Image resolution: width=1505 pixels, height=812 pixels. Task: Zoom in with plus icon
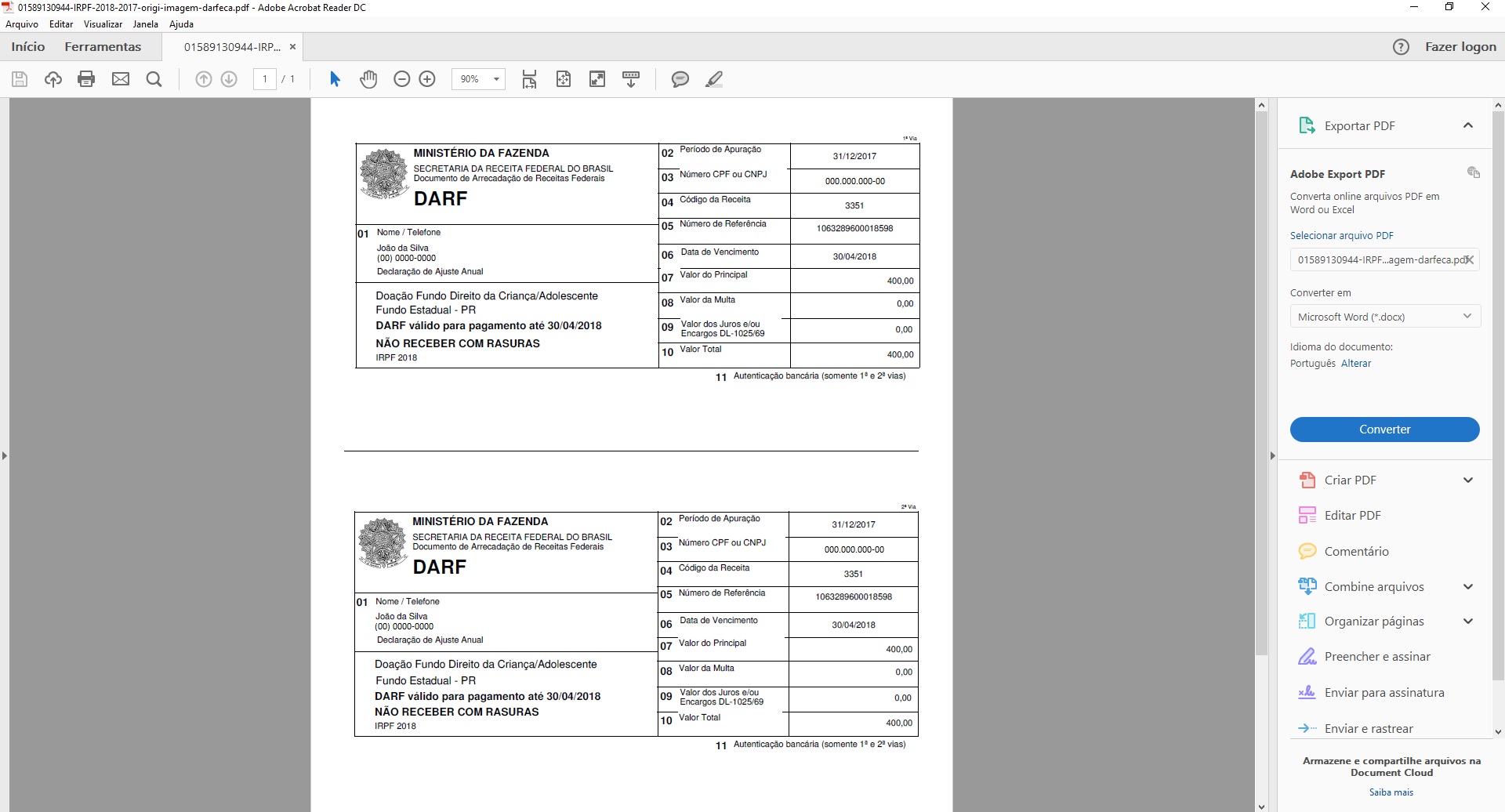click(x=427, y=79)
